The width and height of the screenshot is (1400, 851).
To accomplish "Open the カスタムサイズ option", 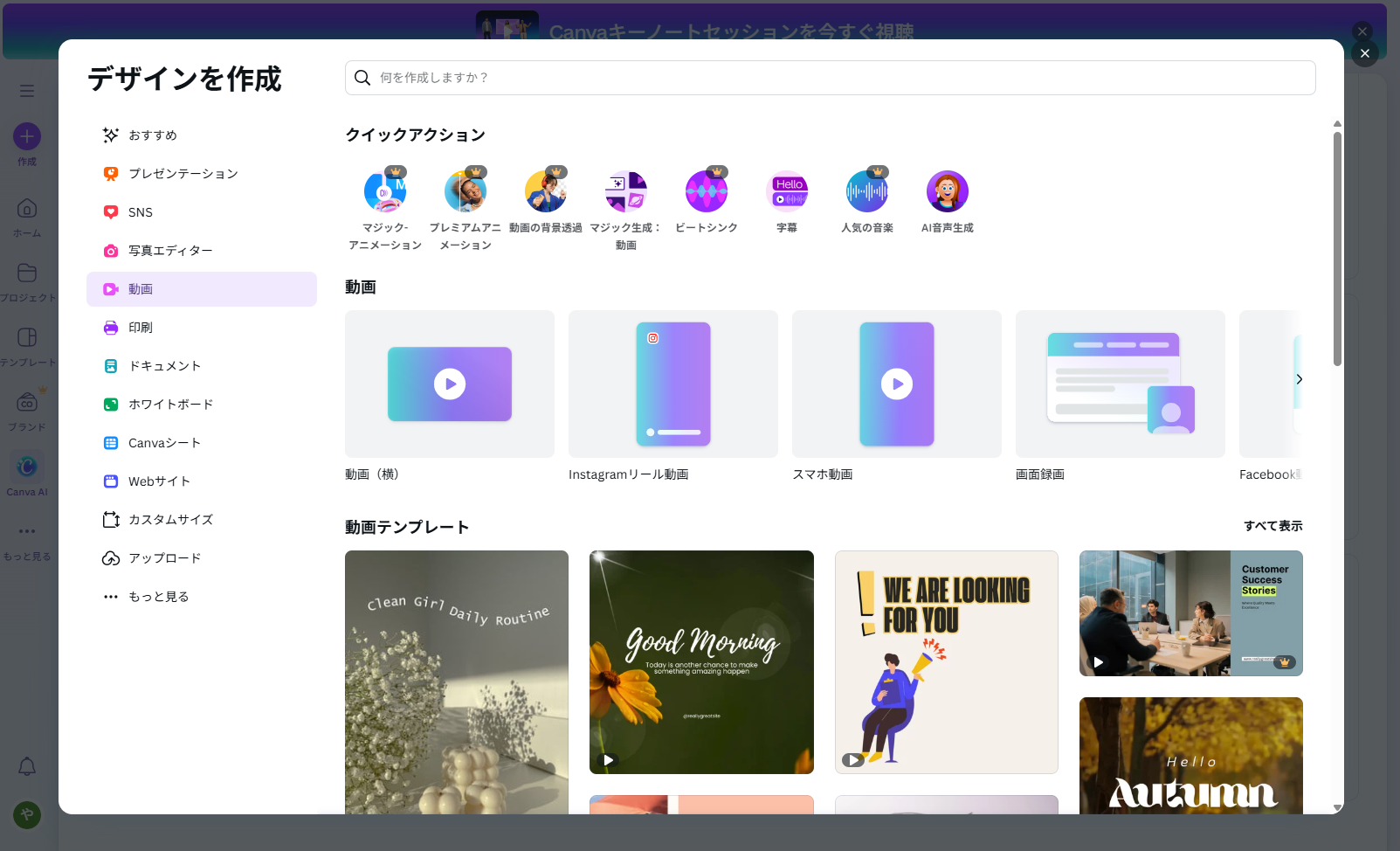I will pos(170,520).
